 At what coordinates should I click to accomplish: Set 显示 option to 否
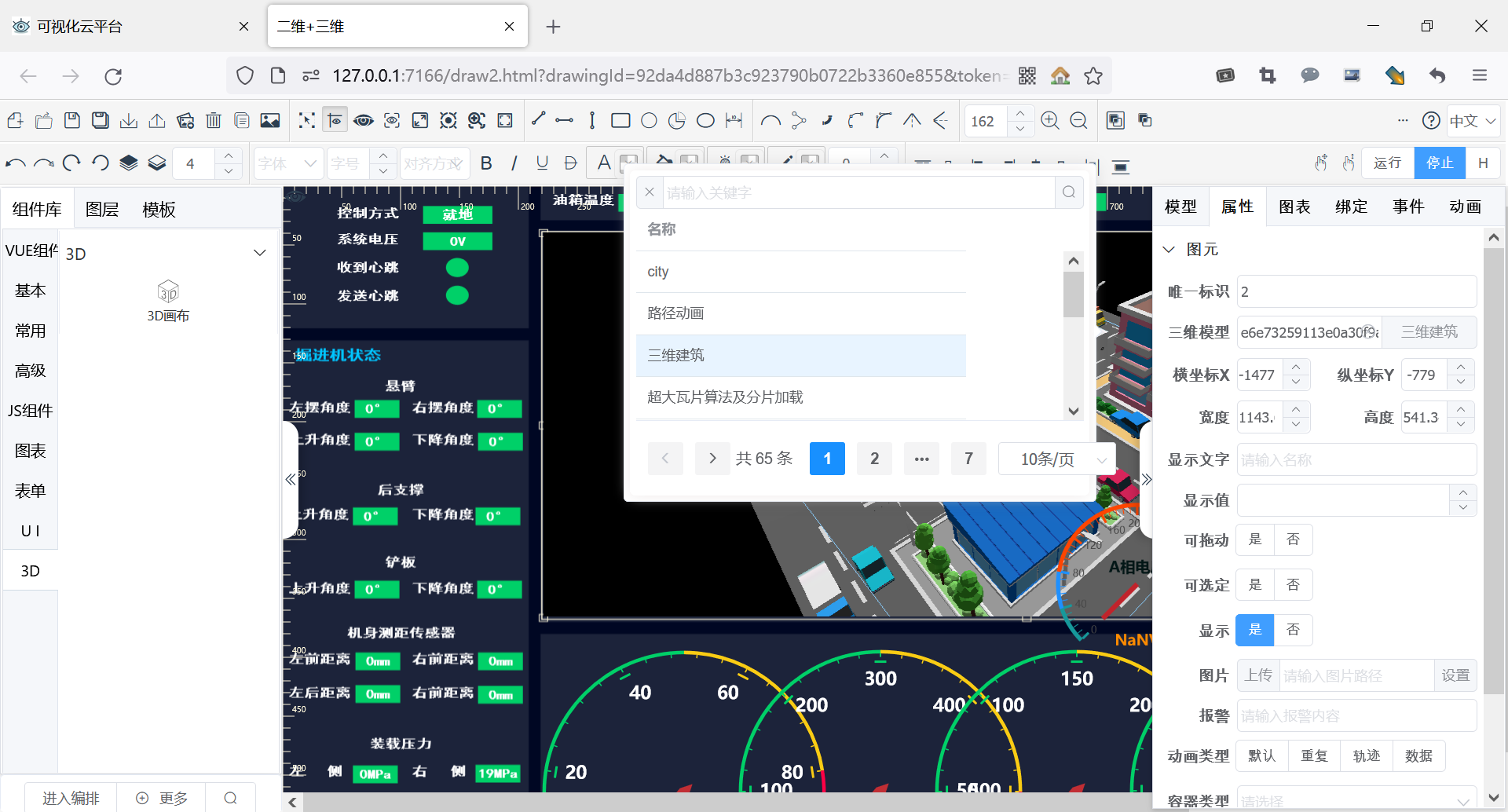[x=1294, y=630]
